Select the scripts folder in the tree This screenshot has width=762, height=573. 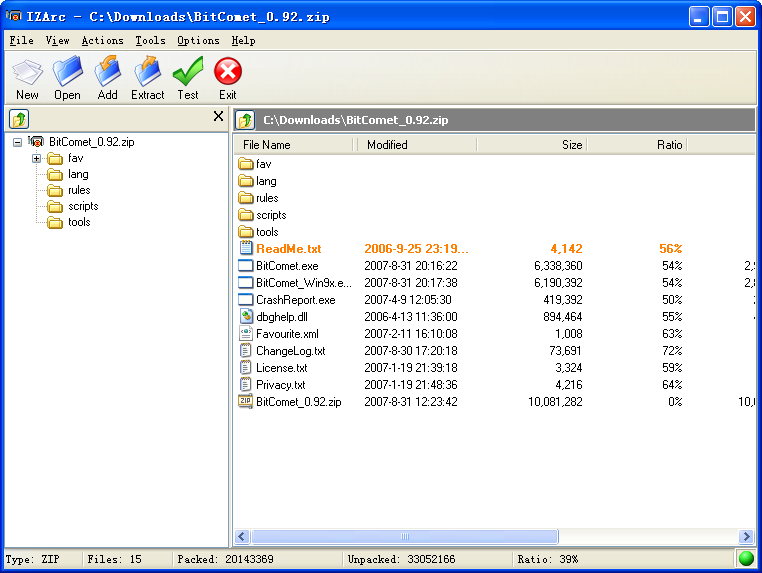(83, 206)
